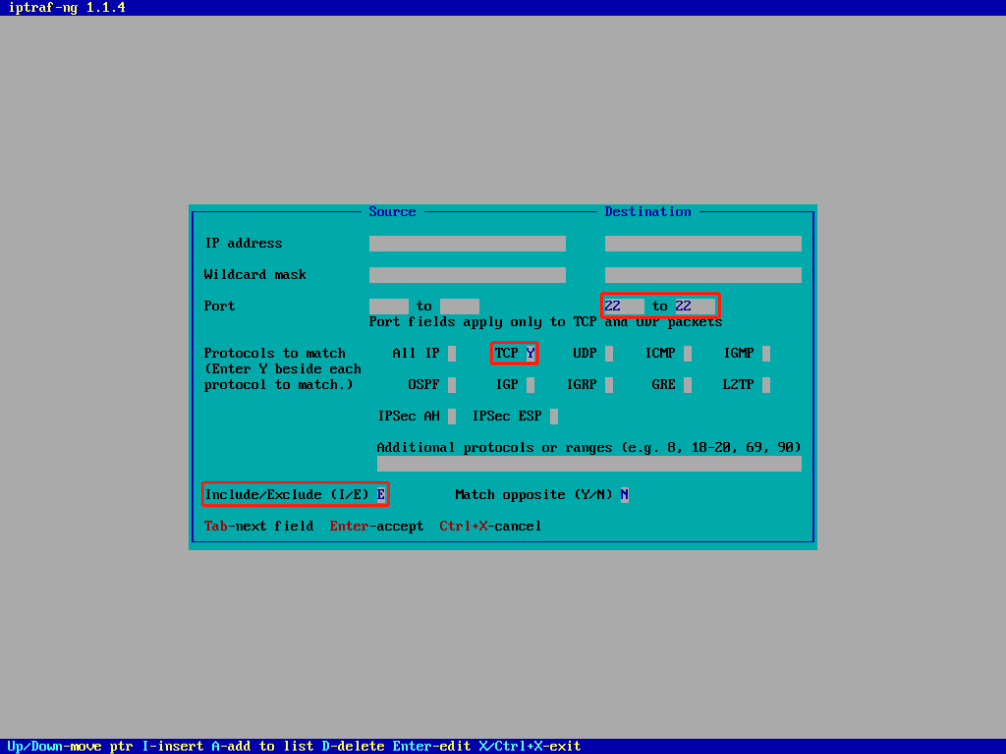Click the Source IP address field
The height and width of the screenshot is (754, 1006).
(x=467, y=244)
